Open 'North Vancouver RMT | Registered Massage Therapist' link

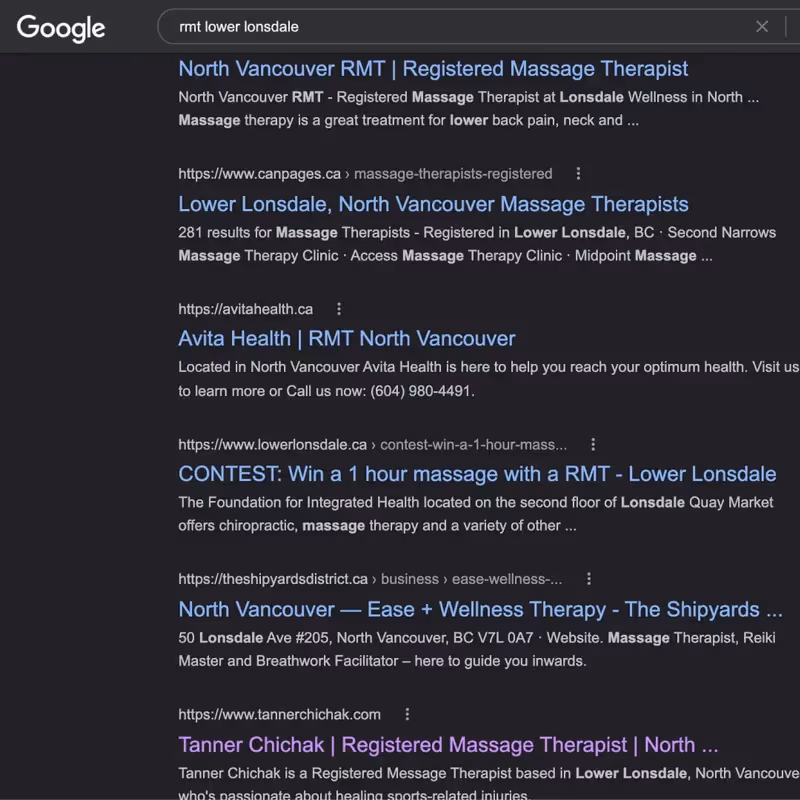click(x=433, y=69)
